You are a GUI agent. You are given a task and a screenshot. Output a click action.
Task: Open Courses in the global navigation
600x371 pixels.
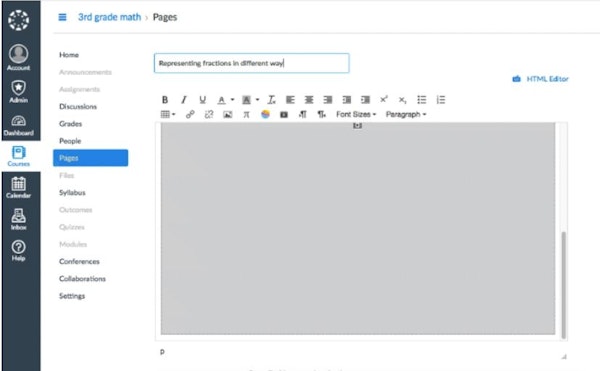pos(19,156)
